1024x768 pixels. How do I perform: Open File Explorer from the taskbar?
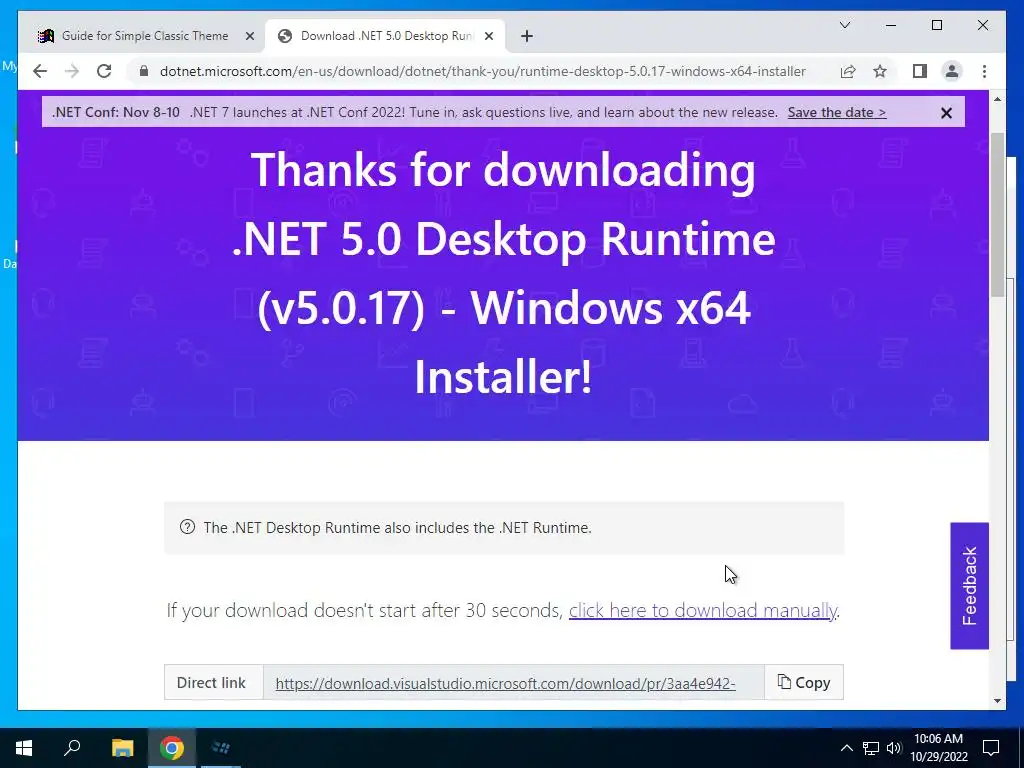pyautogui.click(x=122, y=748)
